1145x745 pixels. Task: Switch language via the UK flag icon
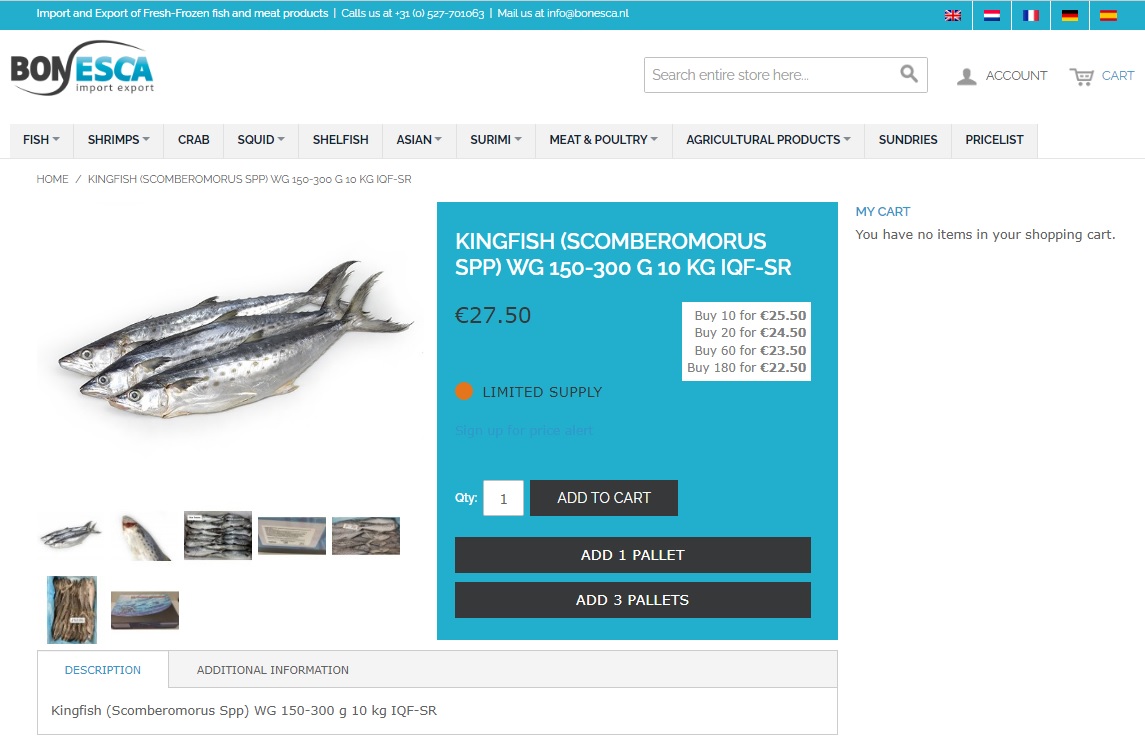[952, 15]
